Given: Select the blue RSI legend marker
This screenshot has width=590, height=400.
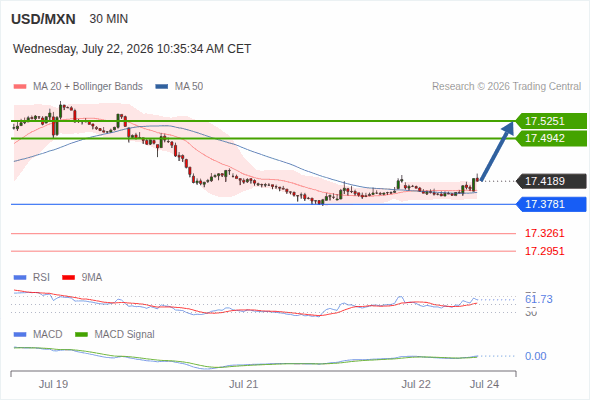Looking at the screenshot, I should pos(20,278).
